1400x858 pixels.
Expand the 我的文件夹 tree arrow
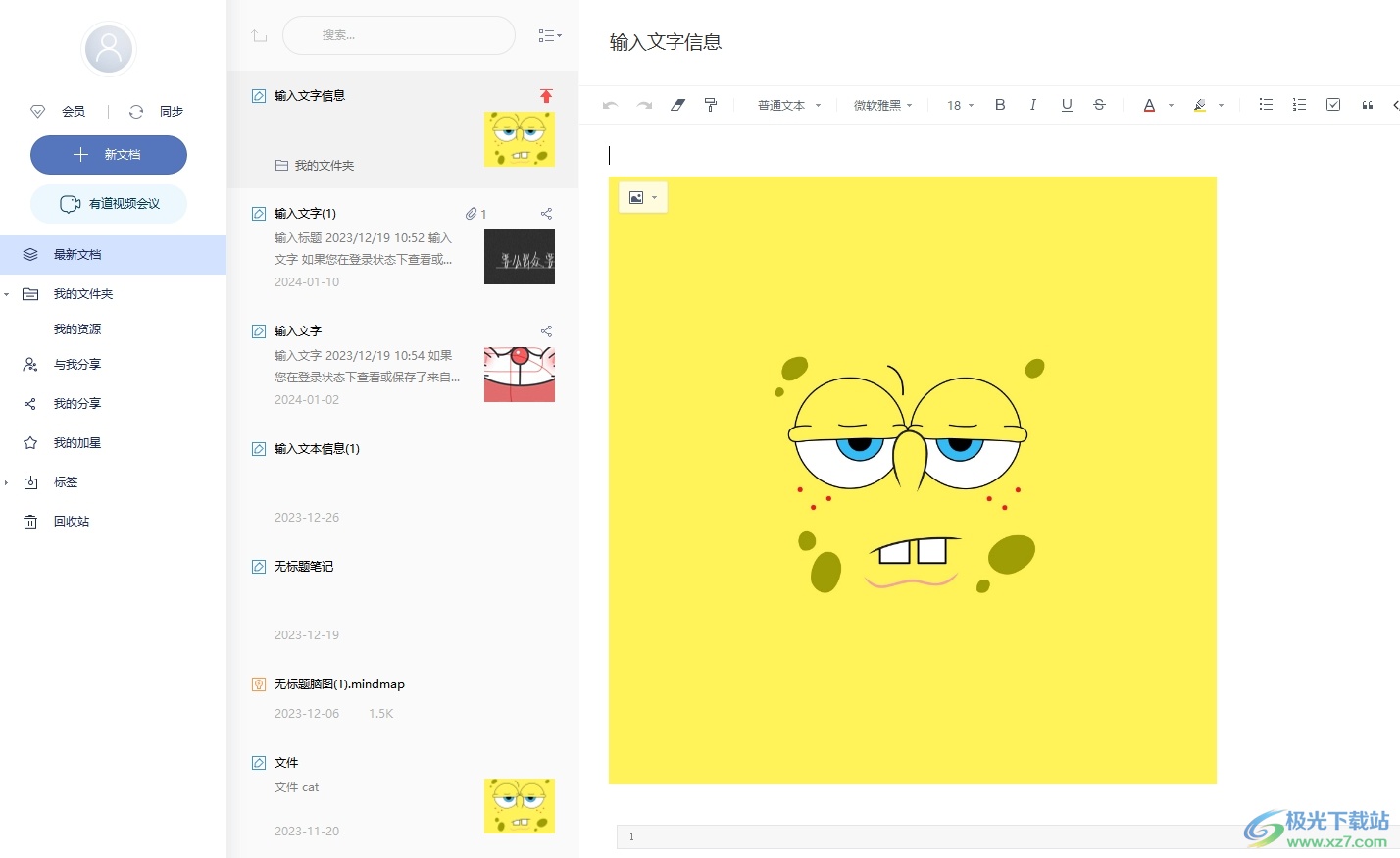tap(7, 294)
